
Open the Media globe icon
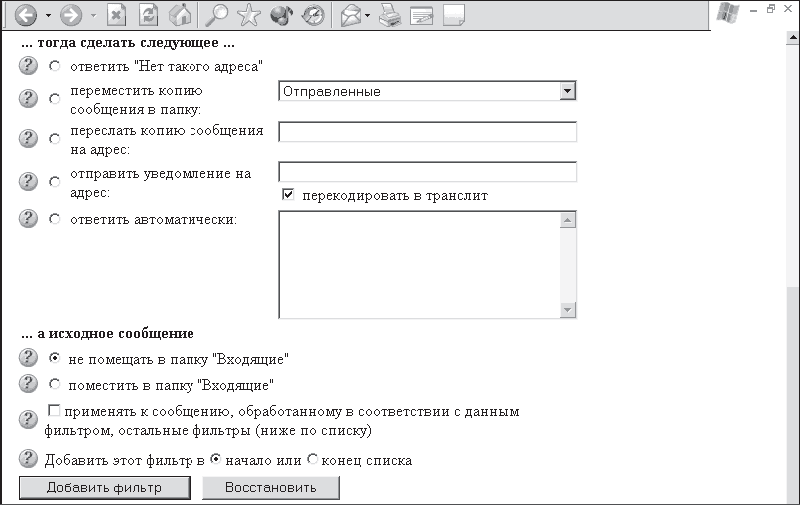point(281,15)
